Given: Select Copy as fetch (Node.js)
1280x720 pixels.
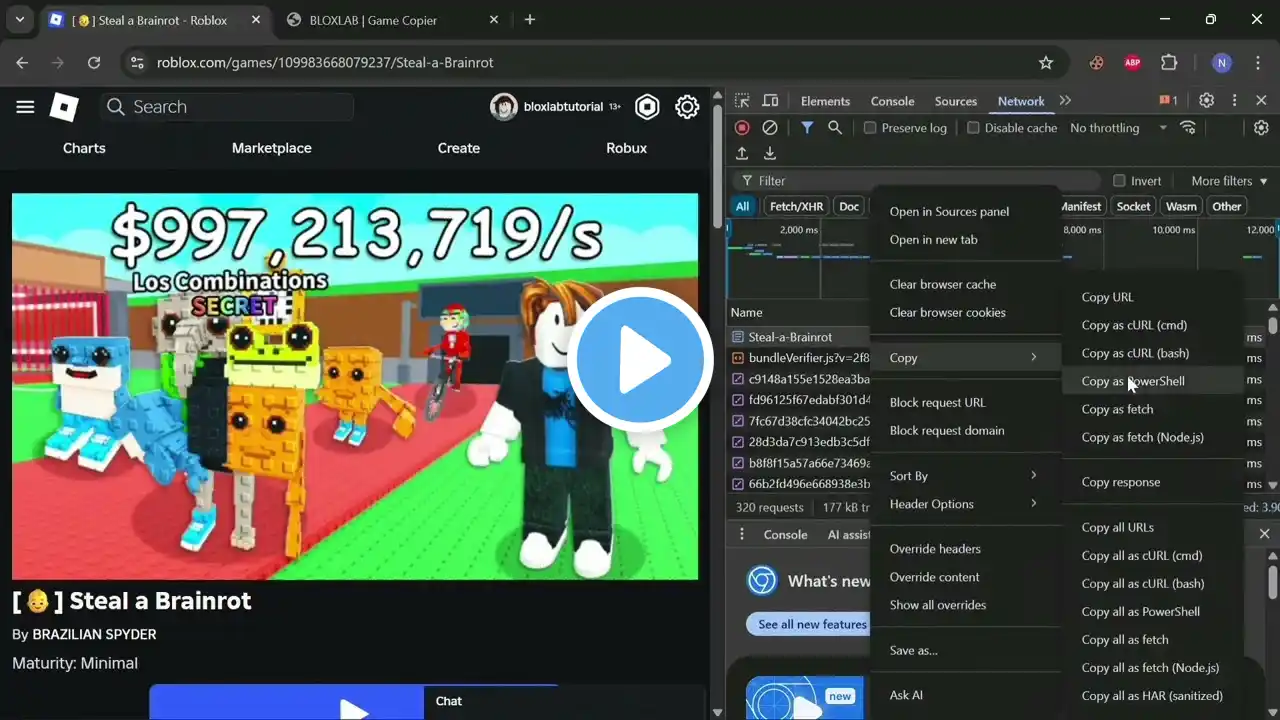Looking at the screenshot, I should 1151,437.
